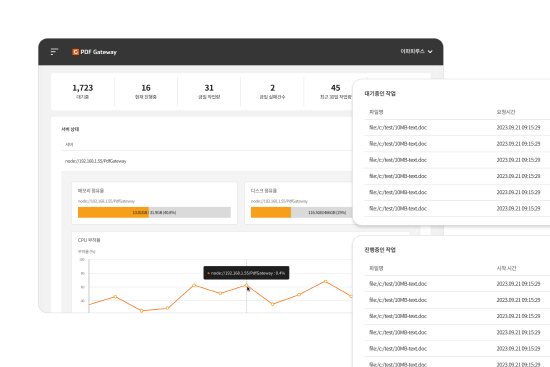Click the orange disk usage bar

click(x=271, y=212)
